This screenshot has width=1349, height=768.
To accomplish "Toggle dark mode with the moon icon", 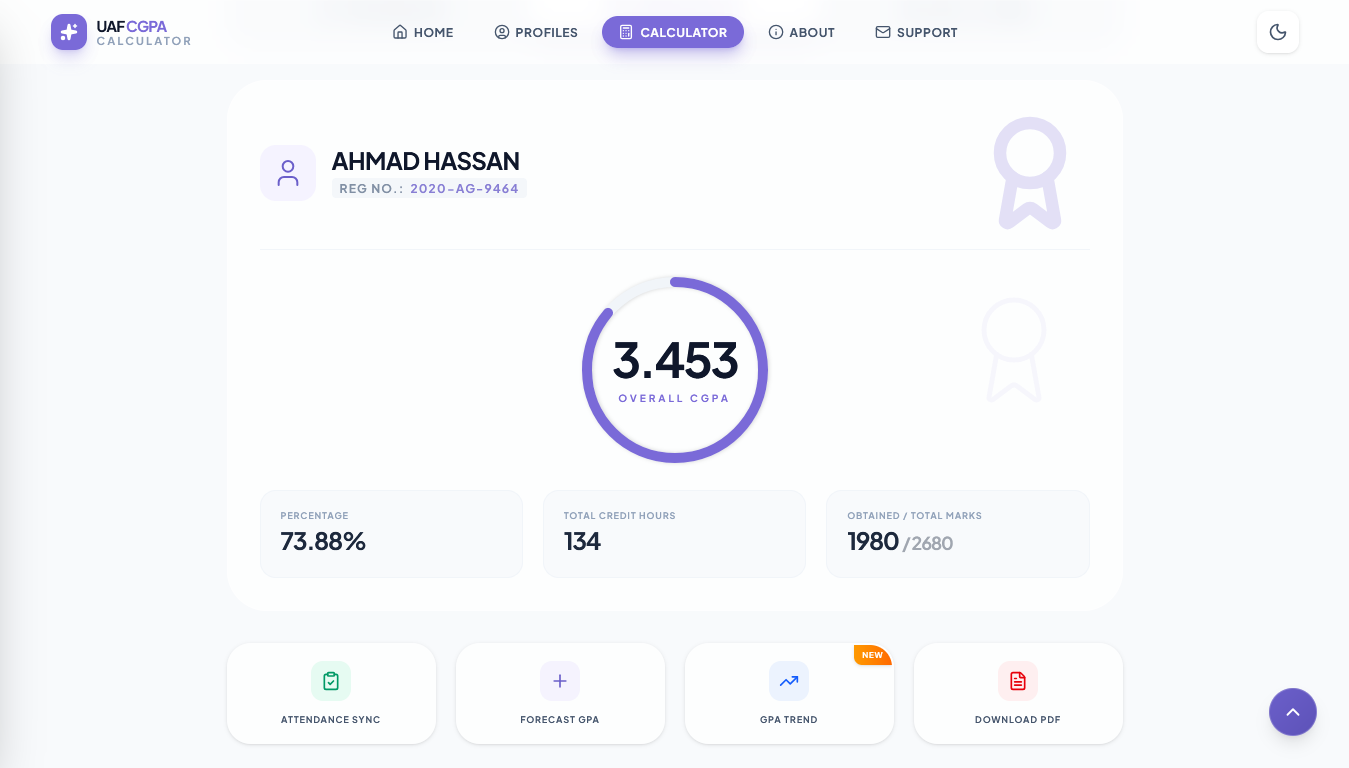I will (1278, 32).
